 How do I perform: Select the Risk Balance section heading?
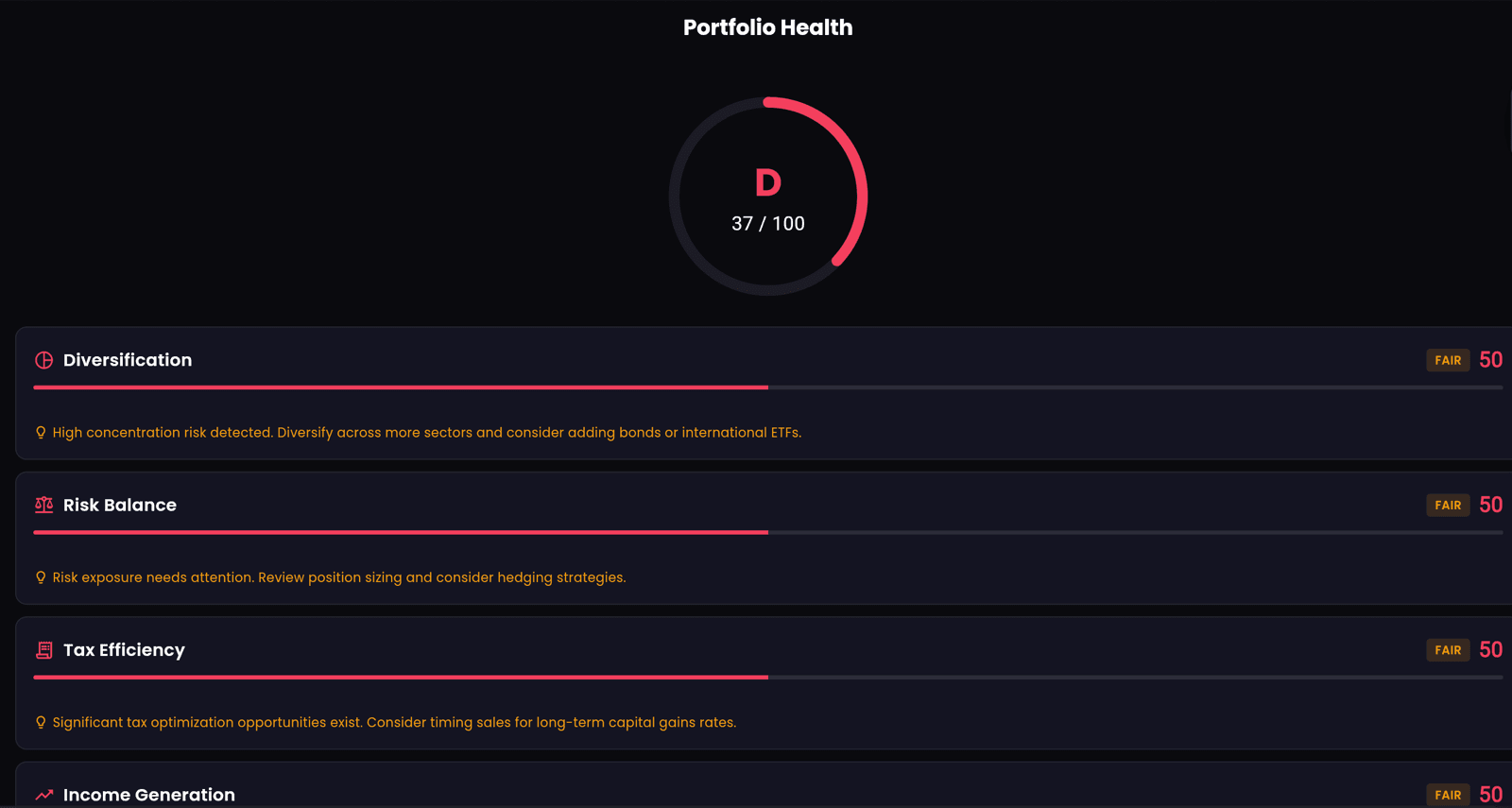(x=120, y=505)
